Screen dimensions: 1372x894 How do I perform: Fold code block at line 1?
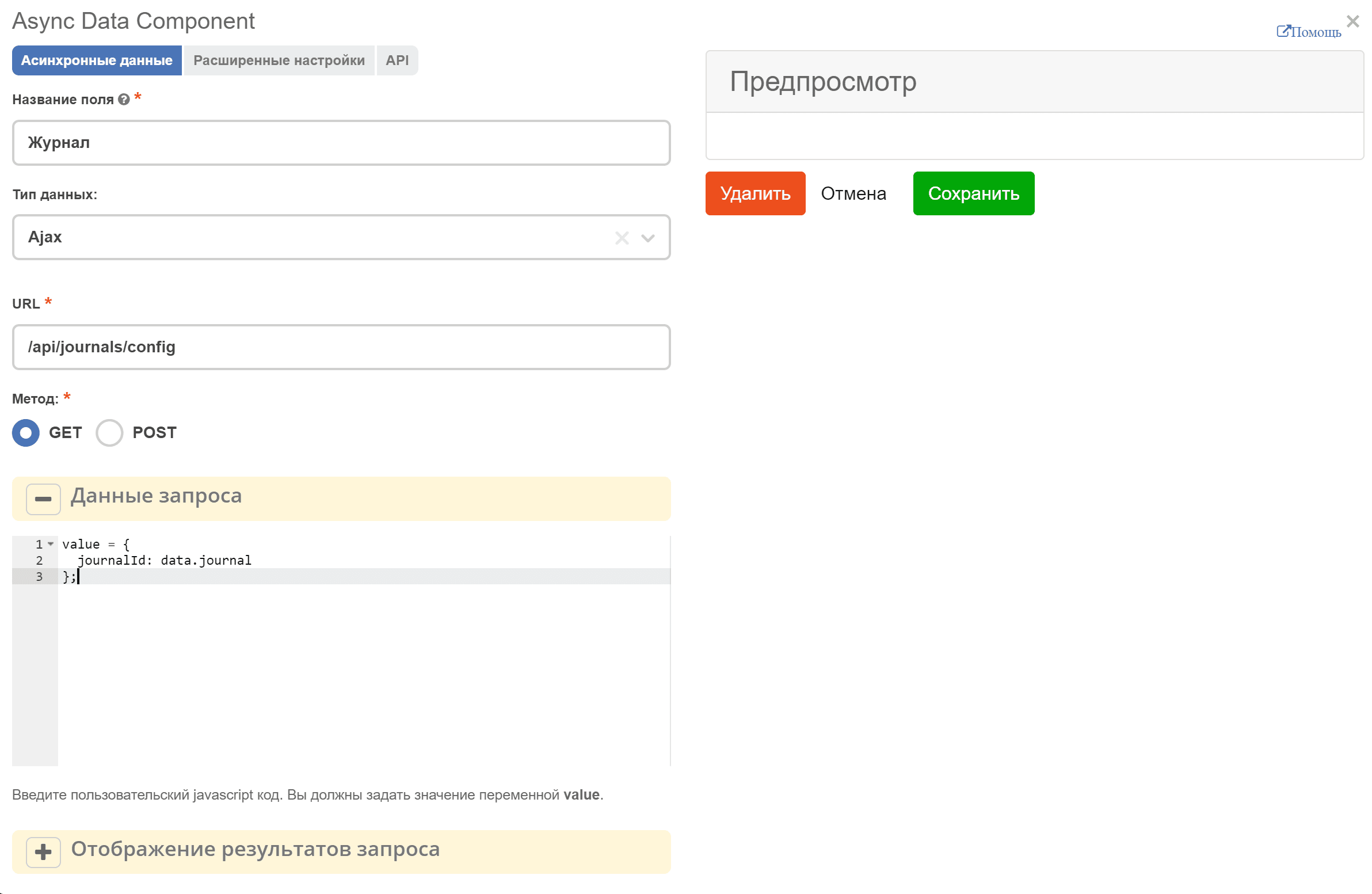51,544
